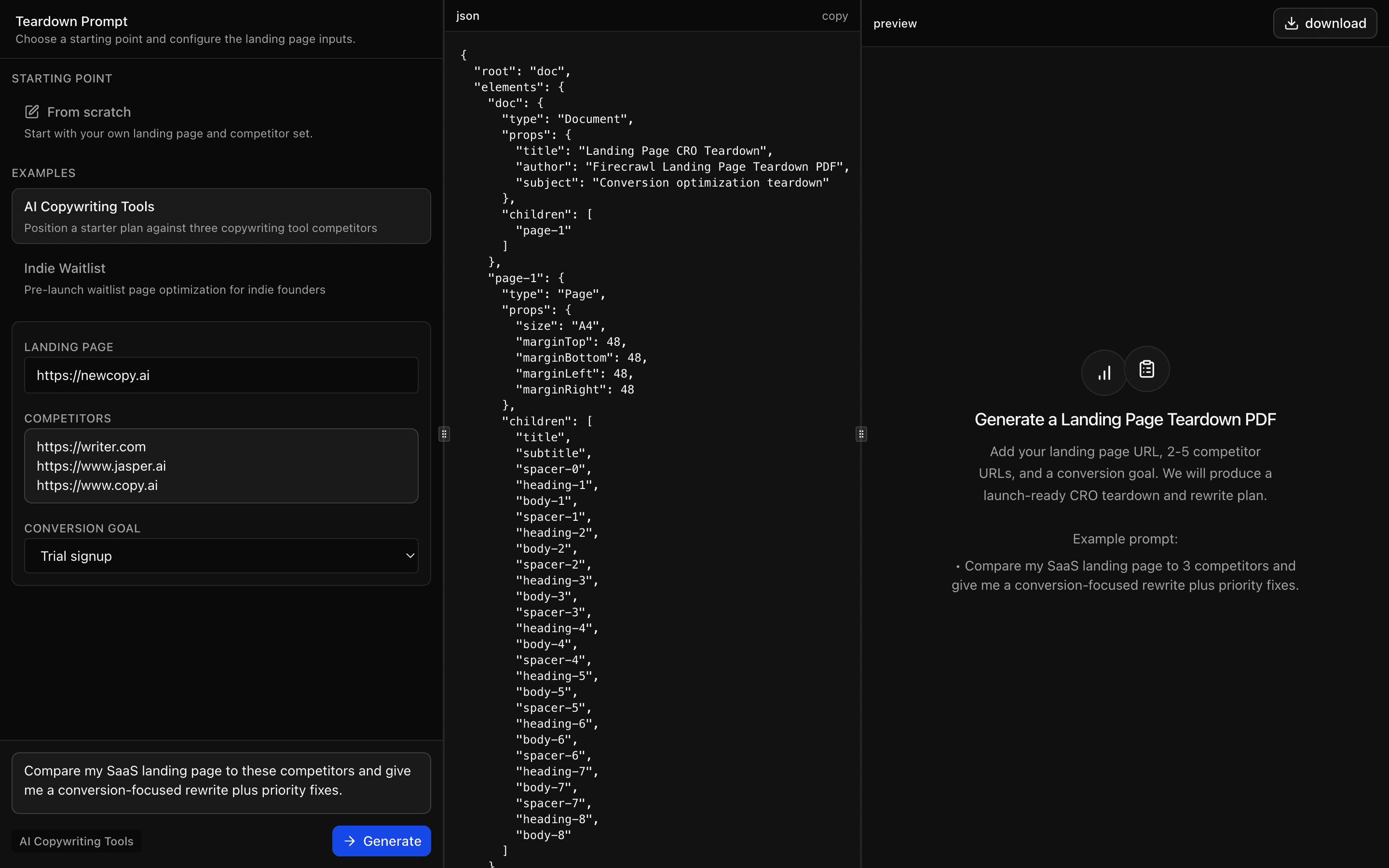Select the AI Copywriting Tools example card
The width and height of the screenshot is (1389, 868).
(x=221, y=216)
